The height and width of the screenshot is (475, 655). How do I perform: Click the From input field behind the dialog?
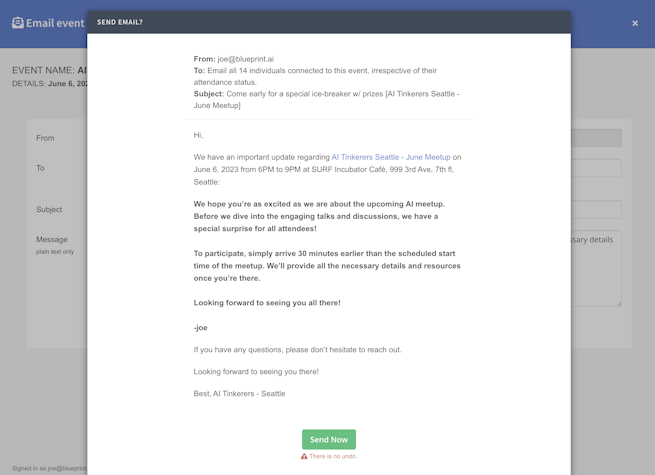click(x=596, y=138)
